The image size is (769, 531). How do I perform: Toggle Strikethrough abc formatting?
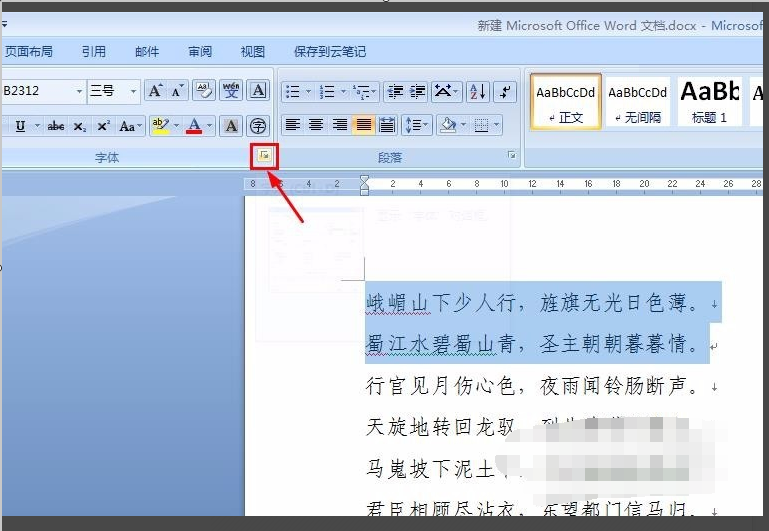click(56, 126)
